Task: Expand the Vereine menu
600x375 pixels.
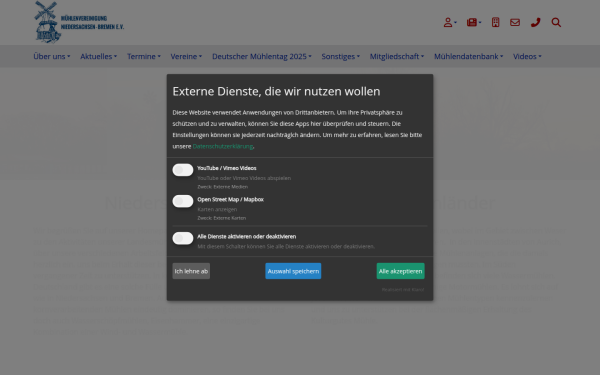Action: (x=186, y=56)
